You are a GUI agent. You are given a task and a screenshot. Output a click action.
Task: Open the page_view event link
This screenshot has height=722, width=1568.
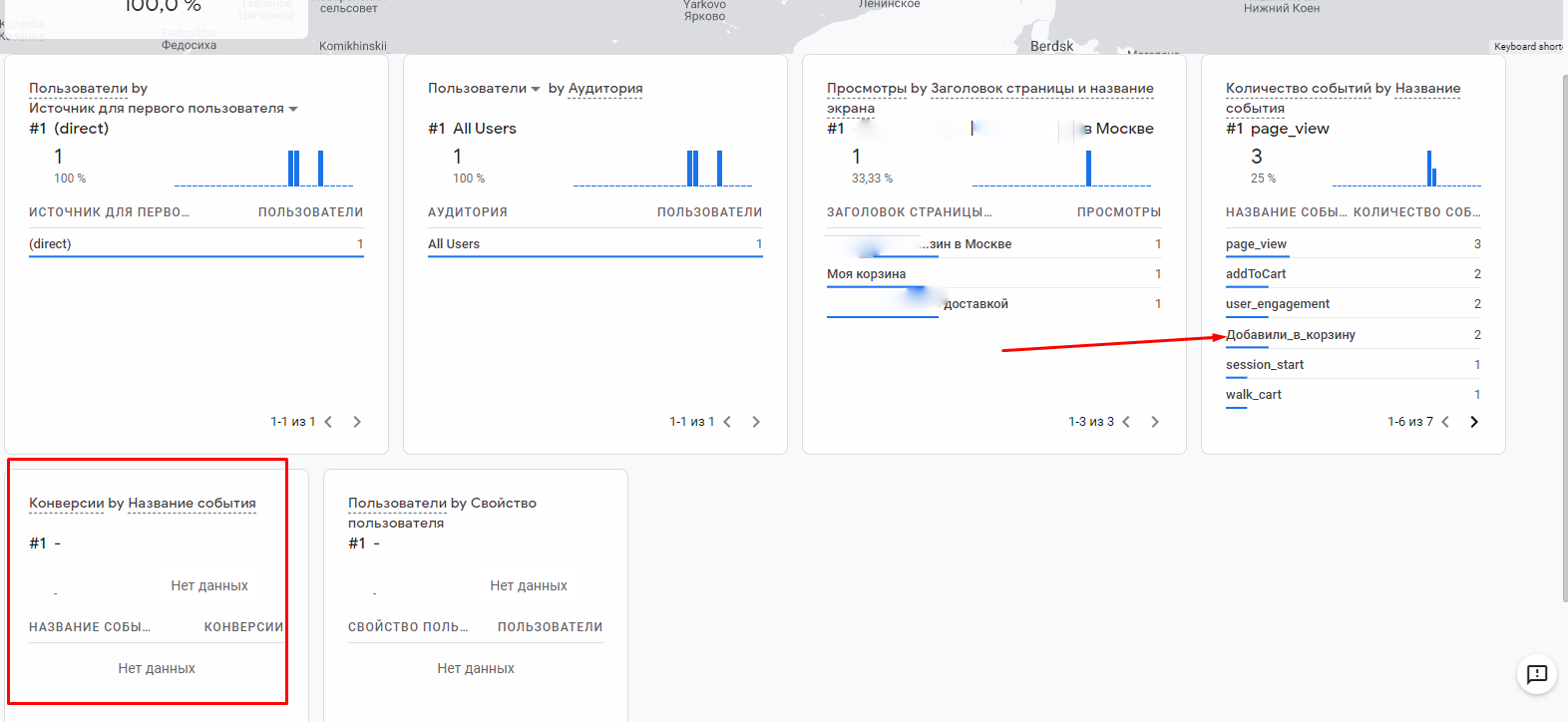click(x=1256, y=244)
